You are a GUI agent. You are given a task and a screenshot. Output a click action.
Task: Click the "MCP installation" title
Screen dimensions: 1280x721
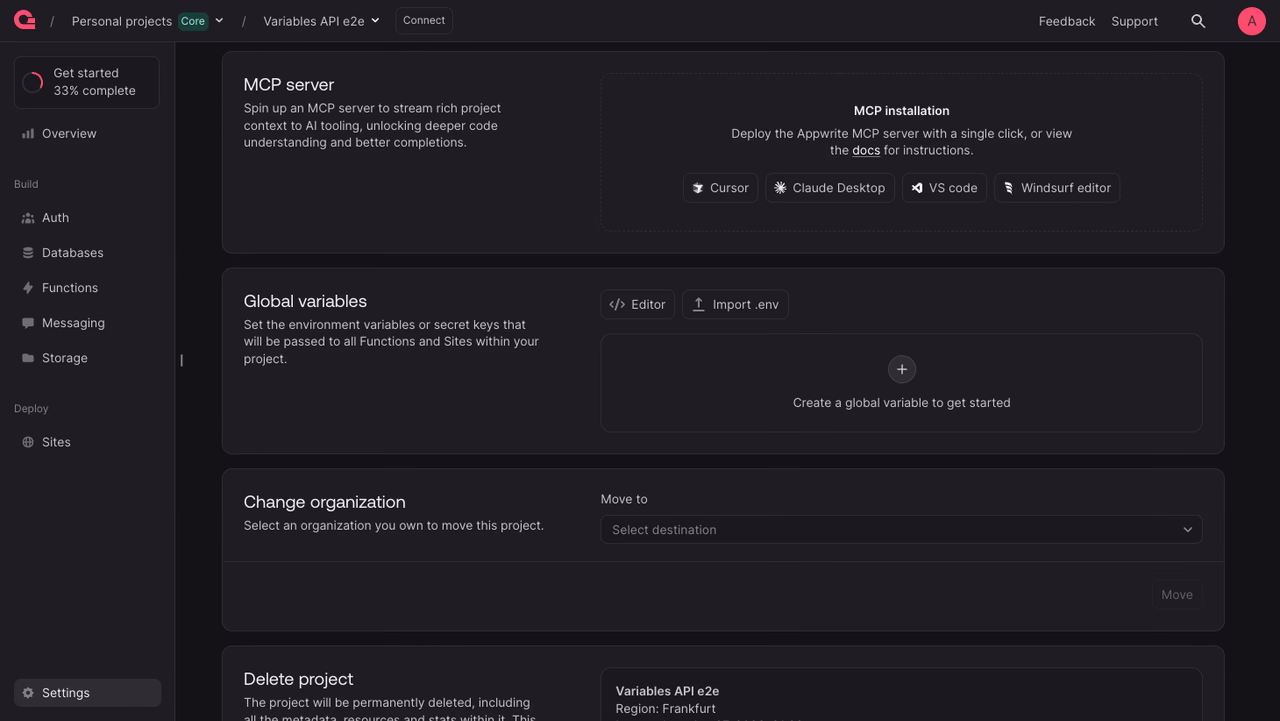coord(902,111)
